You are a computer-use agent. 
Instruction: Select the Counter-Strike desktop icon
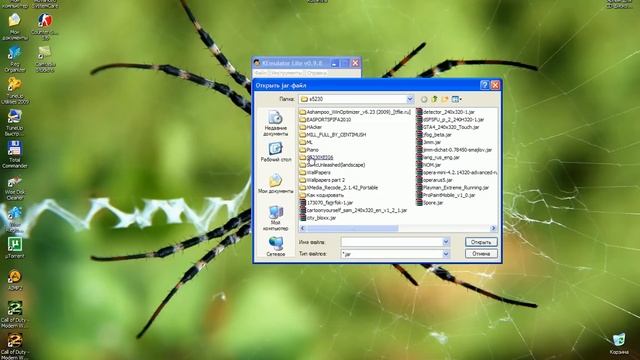(x=44, y=27)
